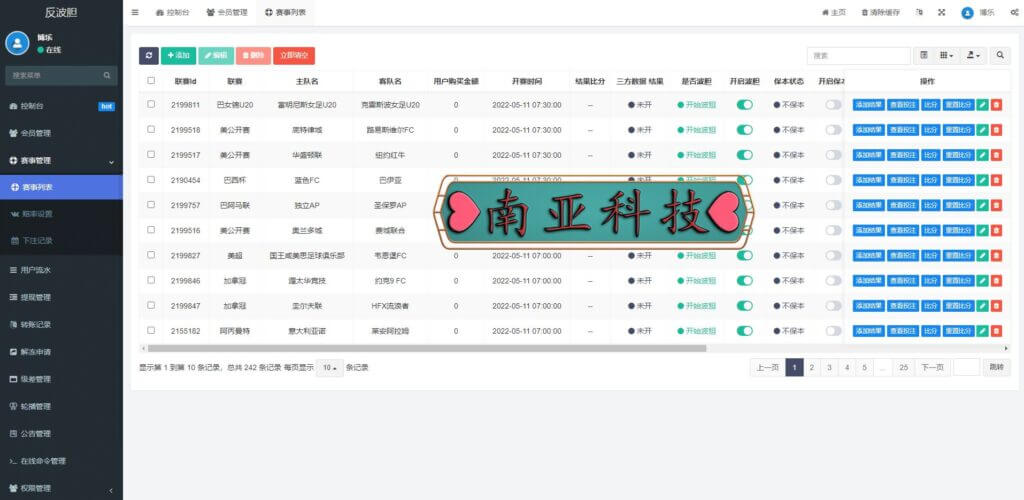
Task: Click the 跳转 jump button
Action: (997, 367)
